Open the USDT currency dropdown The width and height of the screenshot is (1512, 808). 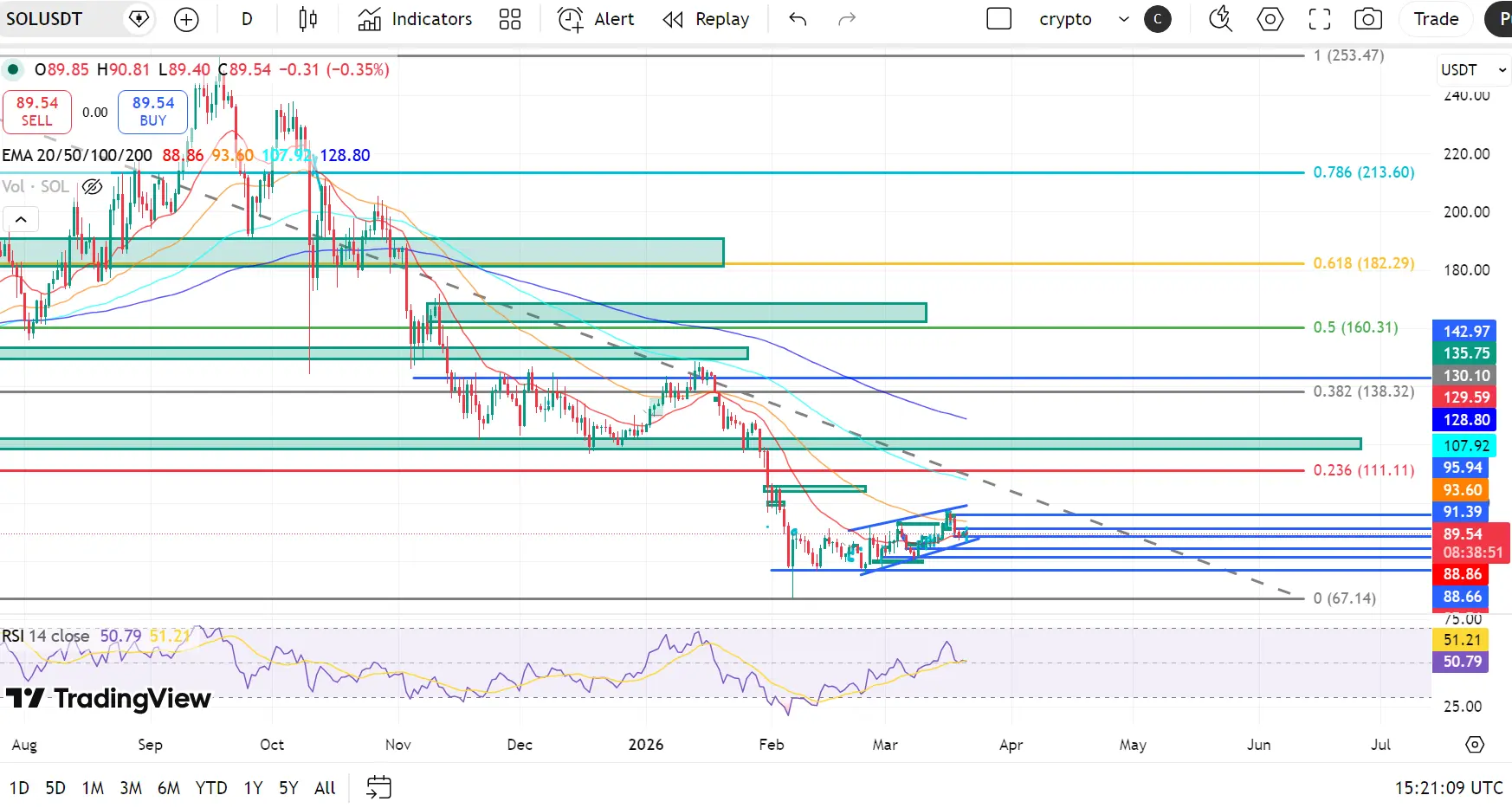tap(1473, 69)
